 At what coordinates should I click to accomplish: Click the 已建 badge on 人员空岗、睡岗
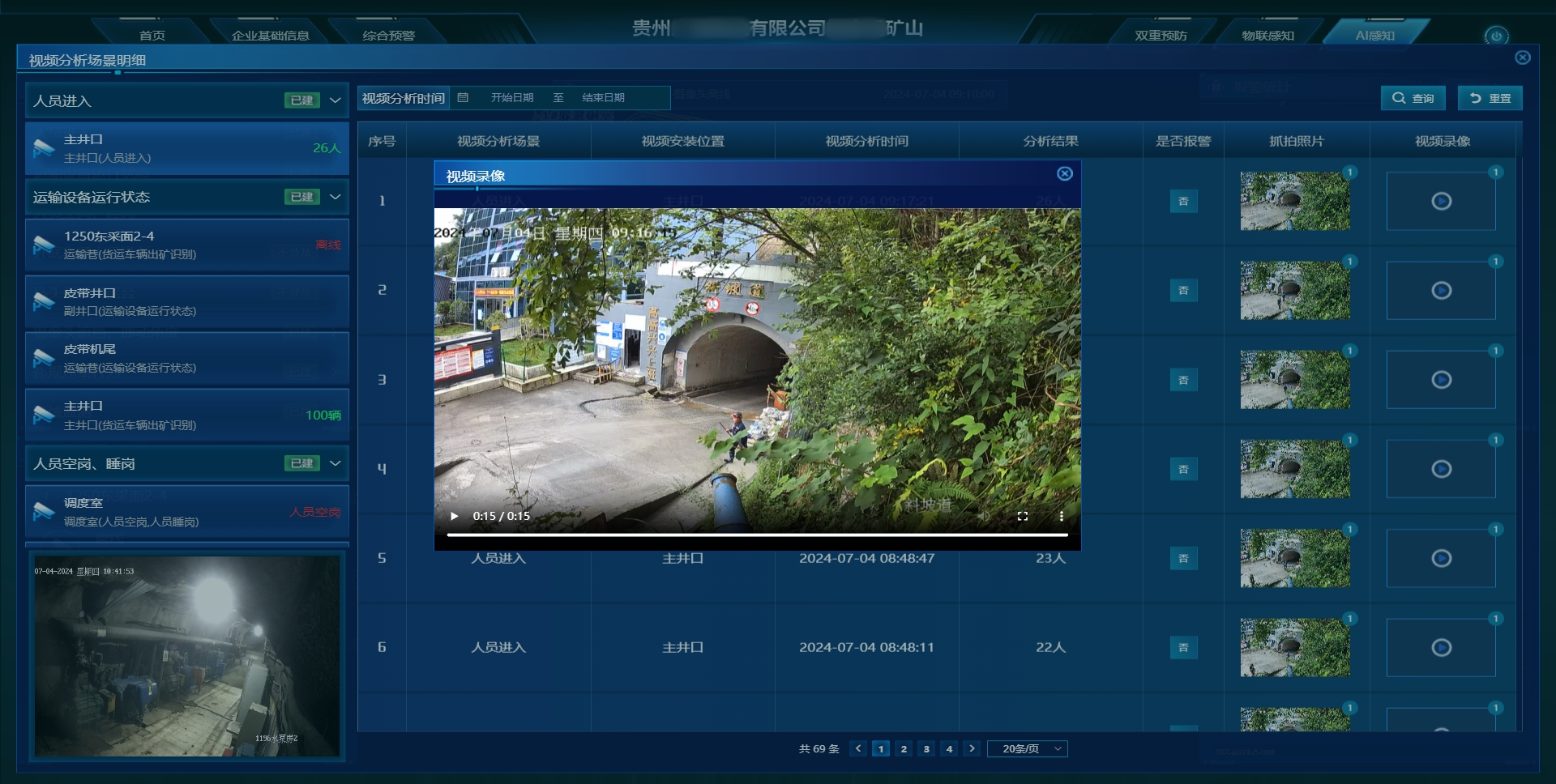tap(301, 463)
